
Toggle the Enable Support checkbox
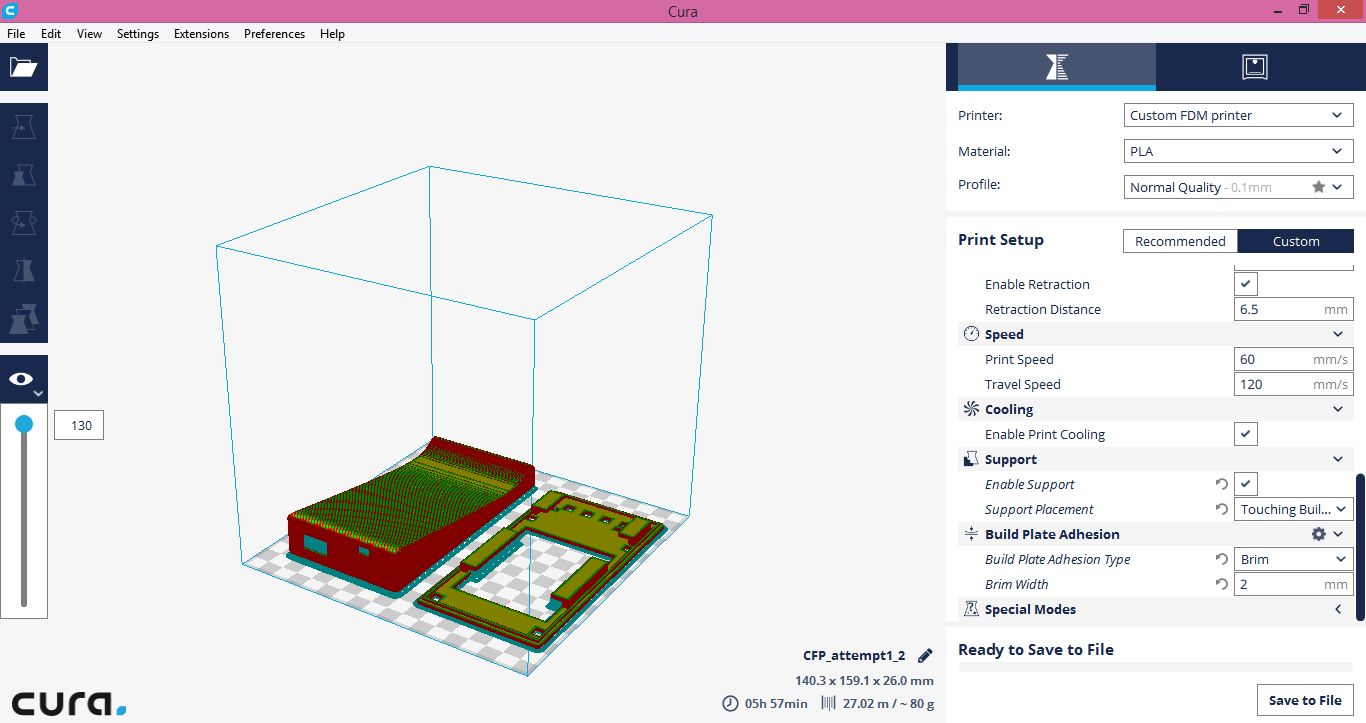(1245, 484)
